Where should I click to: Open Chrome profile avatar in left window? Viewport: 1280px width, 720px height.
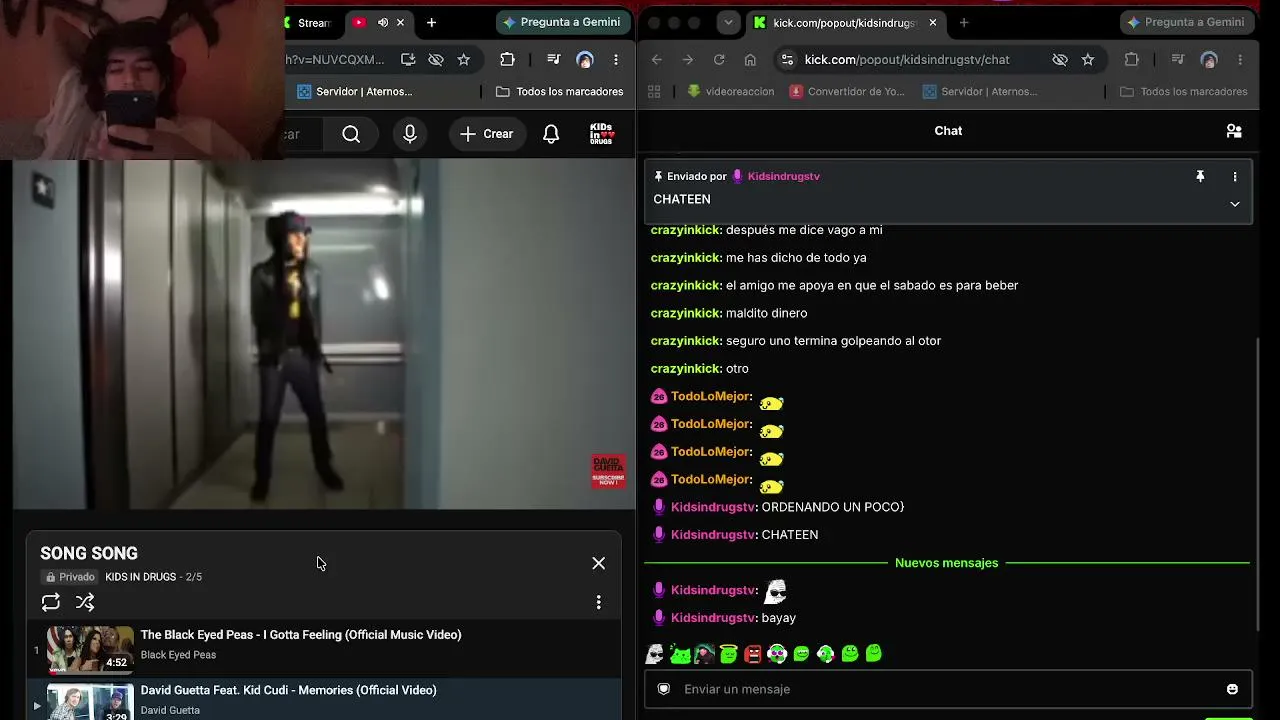(x=585, y=60)
